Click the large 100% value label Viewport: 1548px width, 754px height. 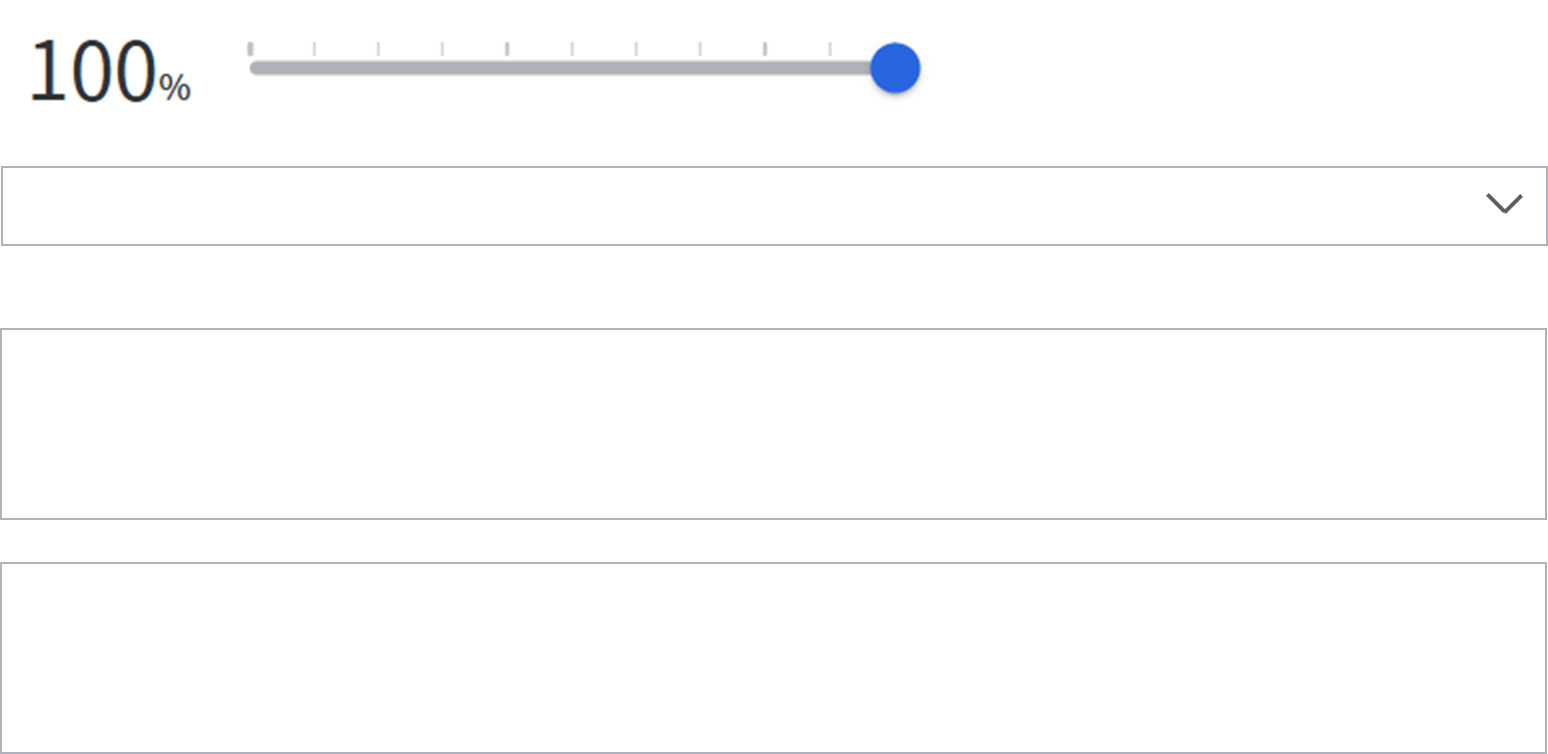coord(92,72)
